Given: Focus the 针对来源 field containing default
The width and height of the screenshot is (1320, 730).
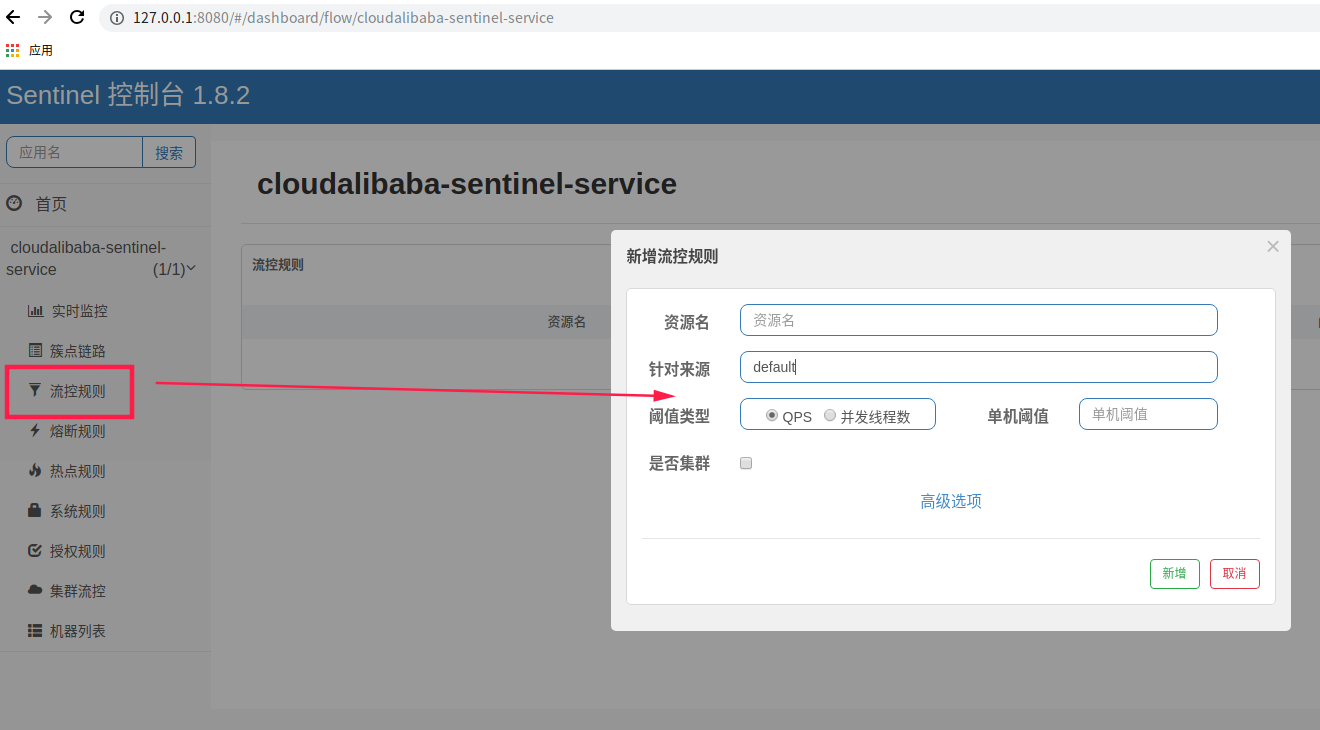Looking at the screenshot, I should tap(979, 367).
